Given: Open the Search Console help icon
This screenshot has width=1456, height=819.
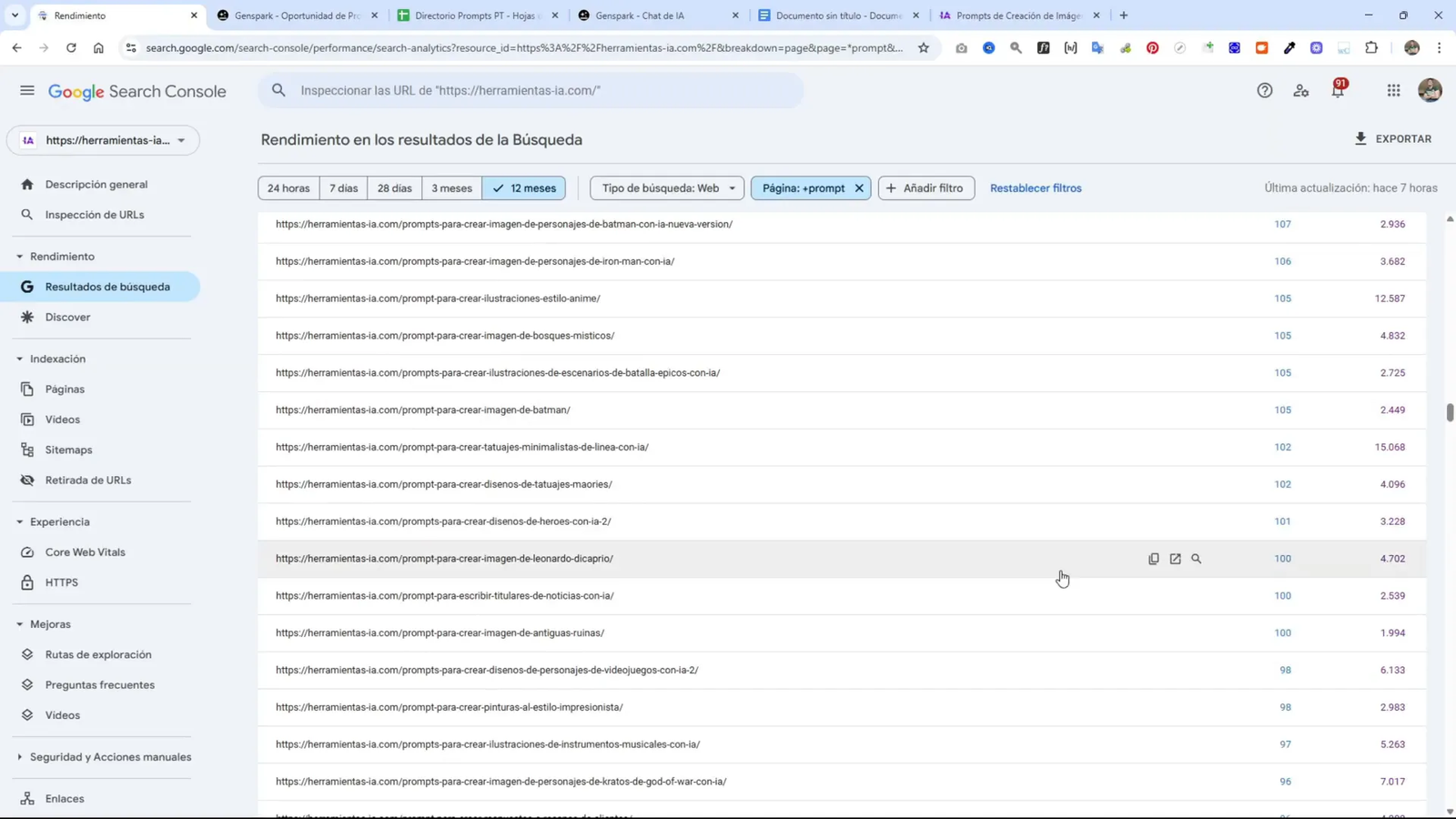Looking at the screenshot, I should [x=1264, y=90].
